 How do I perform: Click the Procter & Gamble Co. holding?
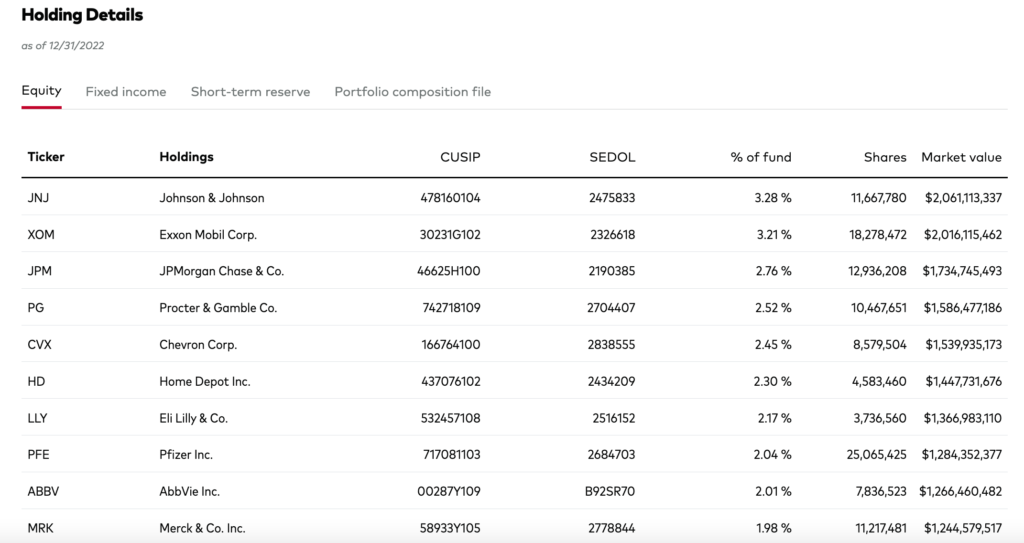click(x=218, y=308)
